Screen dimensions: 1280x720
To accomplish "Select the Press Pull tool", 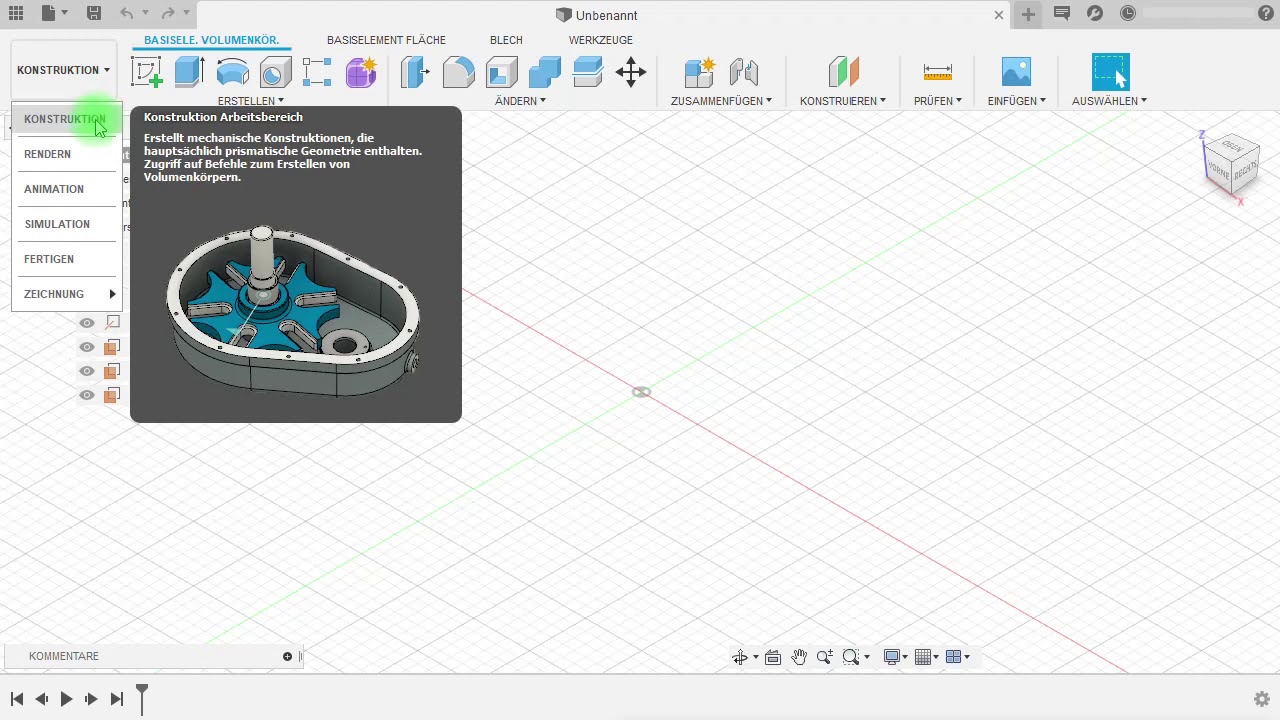I will pos(415,72).
